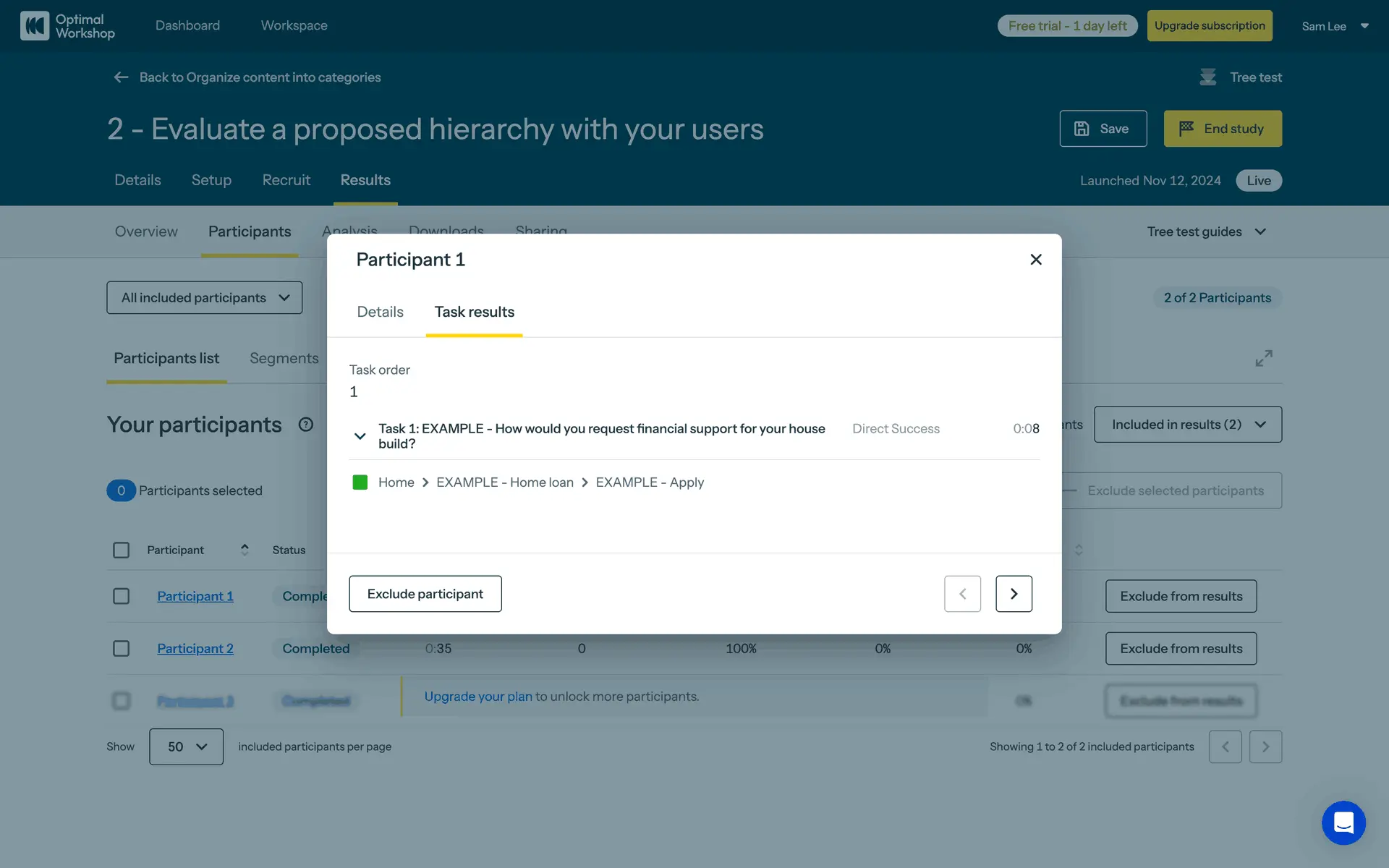Click the Tree test icon

pyautogui.click(x=1207, y=77)
